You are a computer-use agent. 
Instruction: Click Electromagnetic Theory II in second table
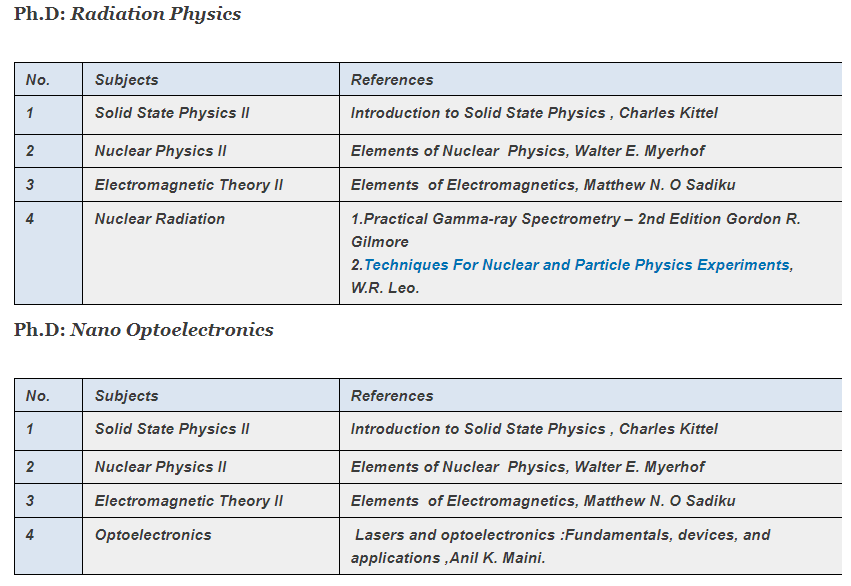point(189,501)
